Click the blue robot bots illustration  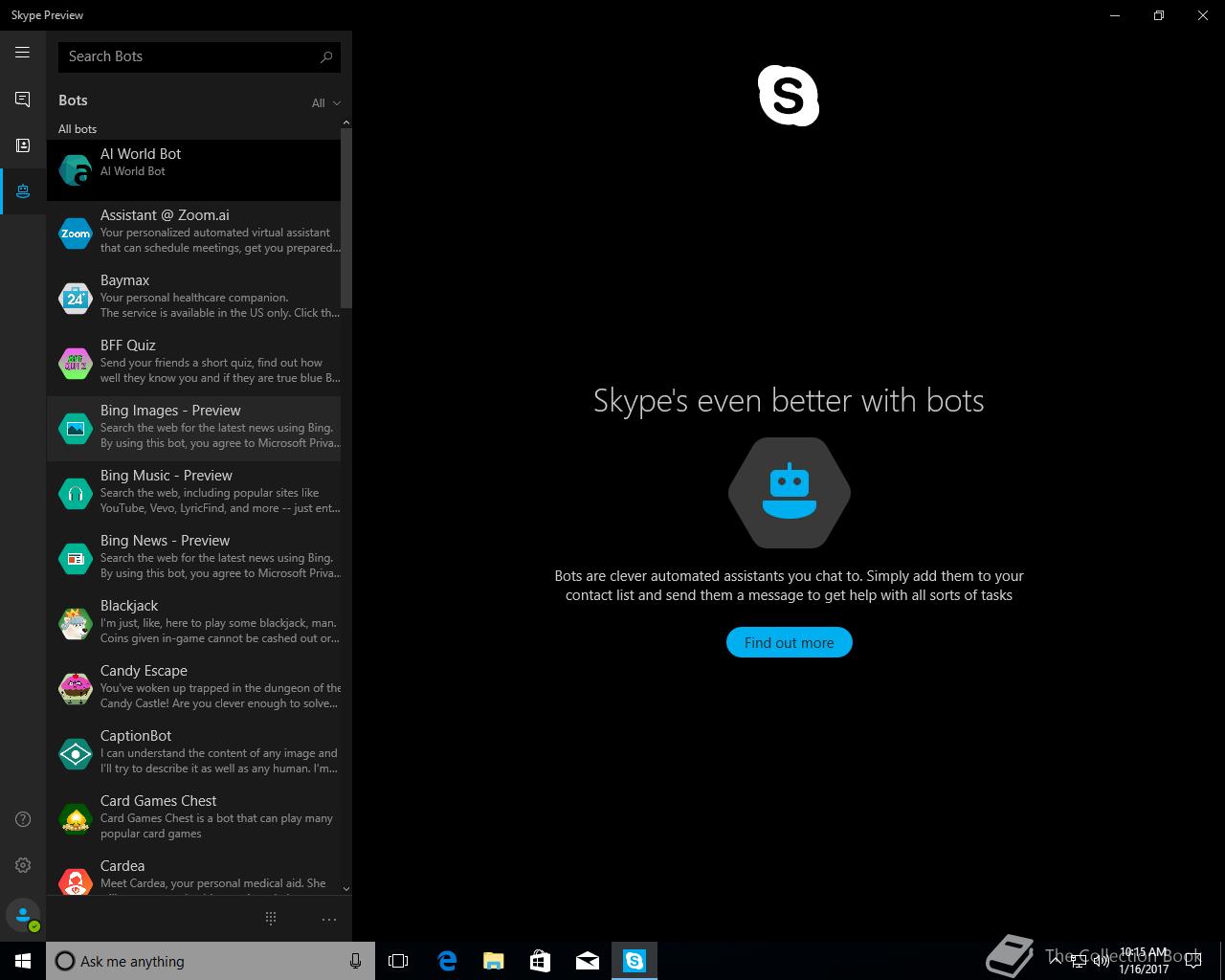pyautogui.click(x=790, y=493)
